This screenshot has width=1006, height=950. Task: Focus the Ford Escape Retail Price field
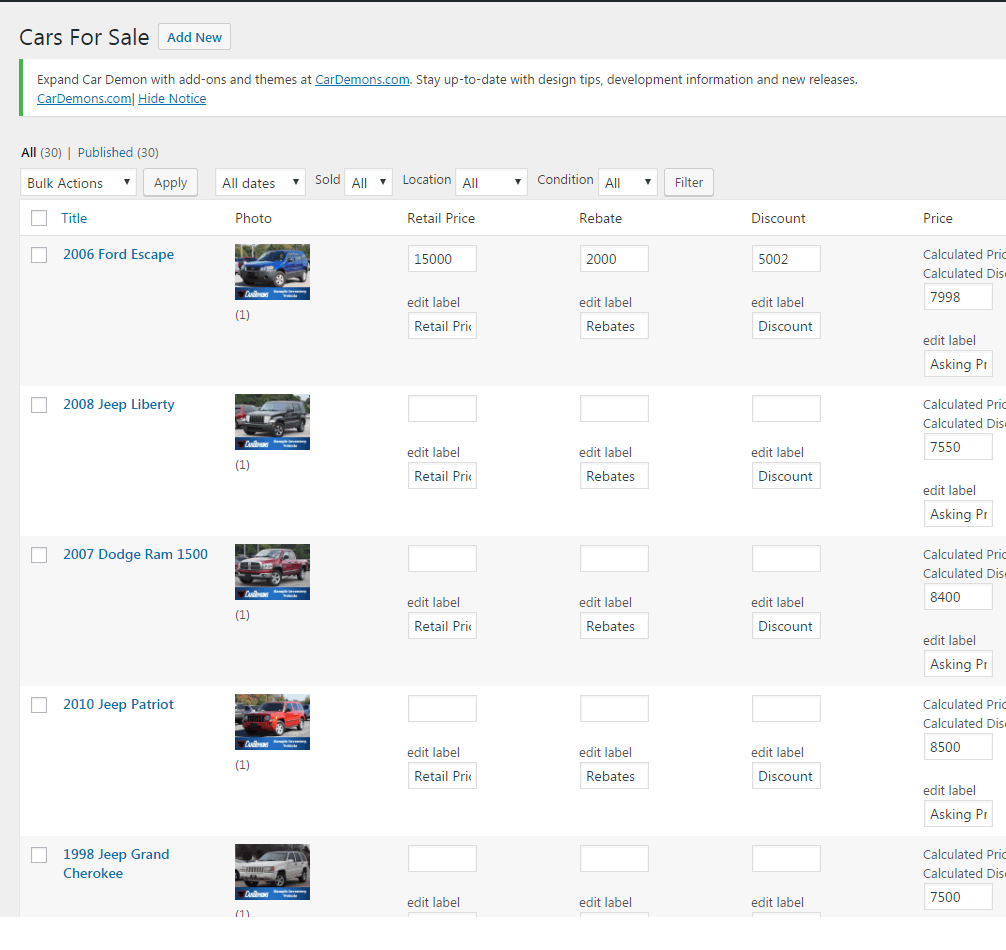click(442, 259)
